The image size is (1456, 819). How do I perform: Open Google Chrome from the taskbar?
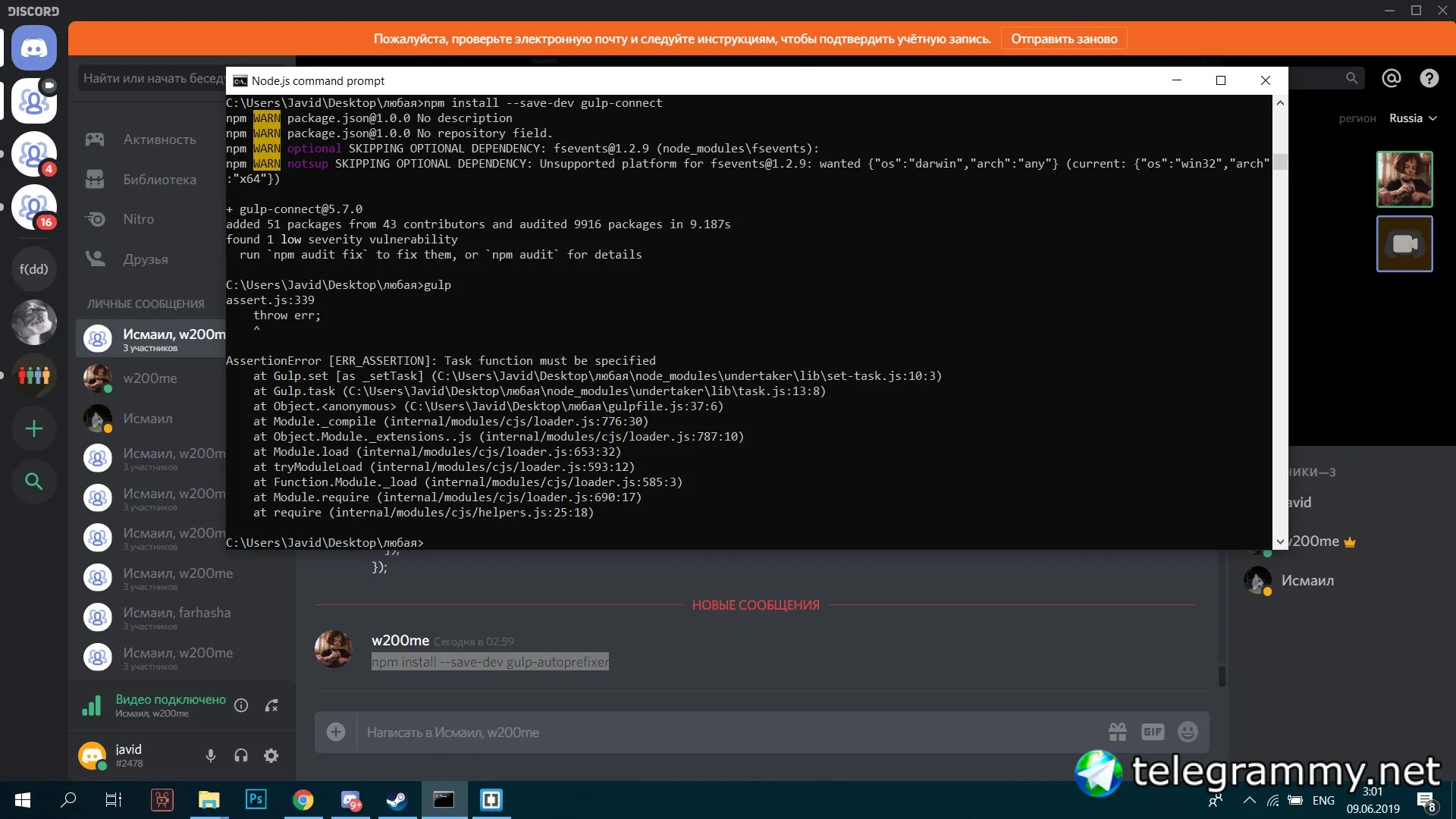[303, 800]
